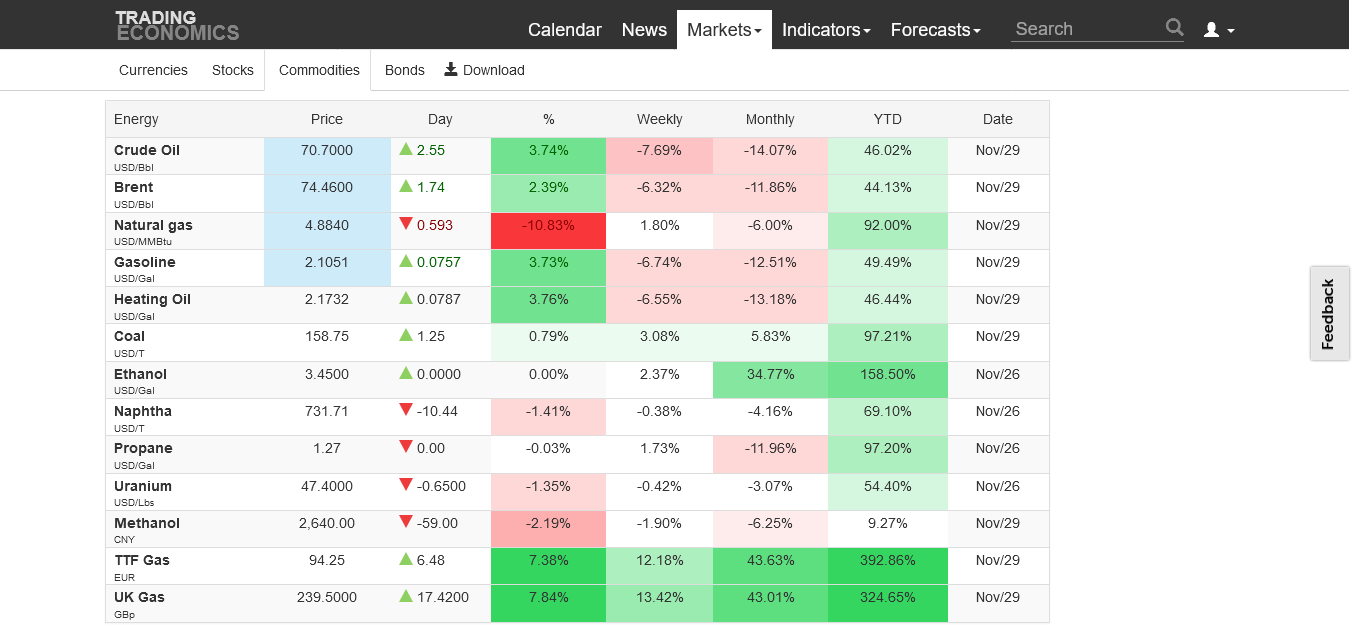Go to the News page
This screenshot has width=1366, height=643.
[644, 30]
